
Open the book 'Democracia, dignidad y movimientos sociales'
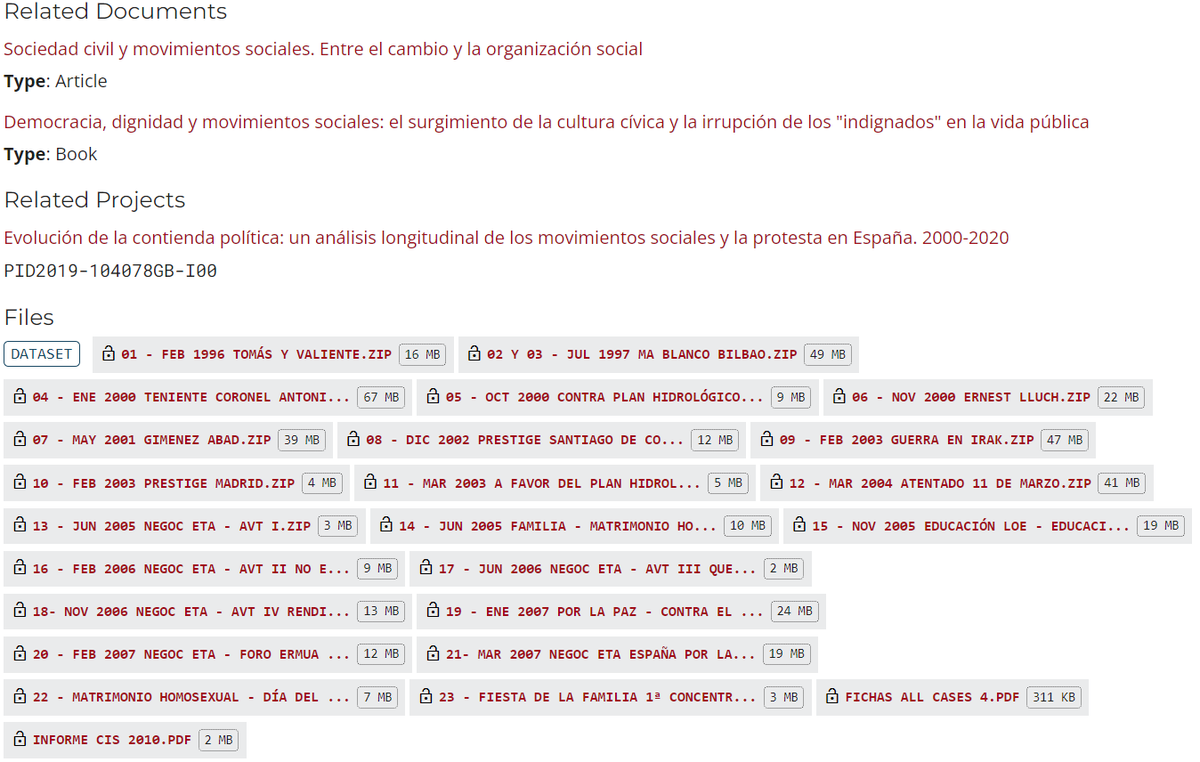(x=546, y=121)
